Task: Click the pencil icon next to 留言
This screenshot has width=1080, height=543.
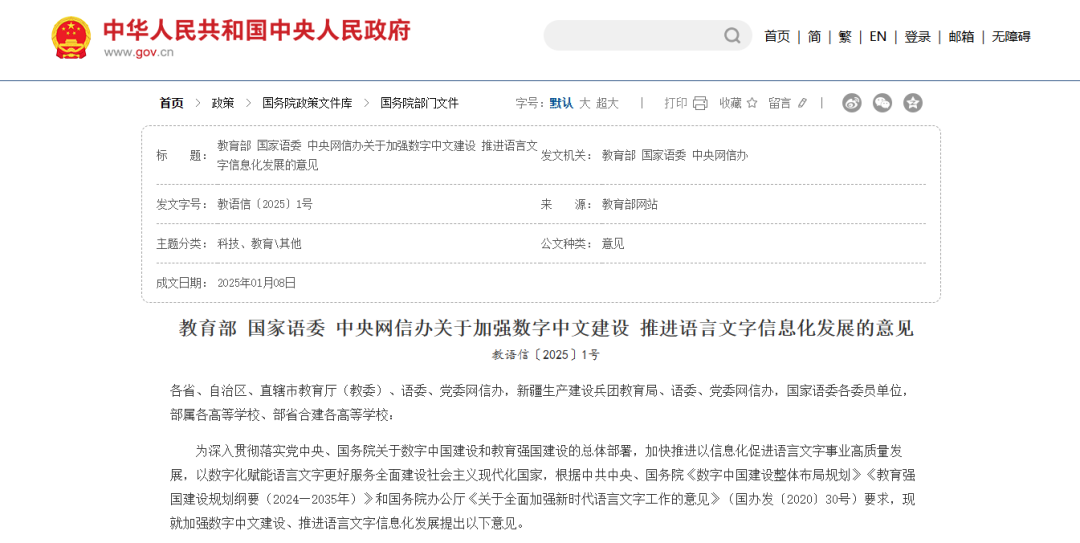Action: [802, 103]
